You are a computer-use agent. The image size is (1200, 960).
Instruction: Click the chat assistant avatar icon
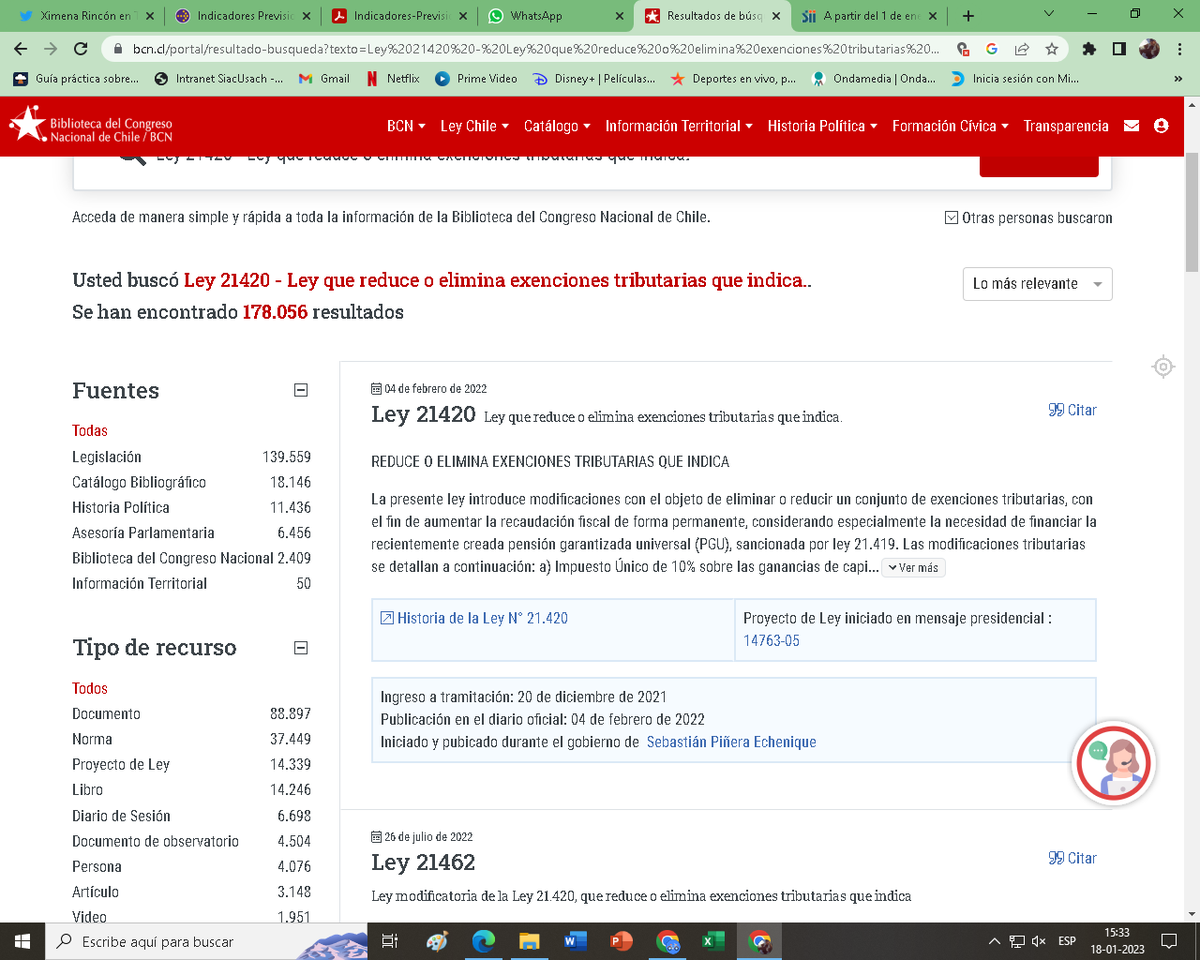[1113, 762]
